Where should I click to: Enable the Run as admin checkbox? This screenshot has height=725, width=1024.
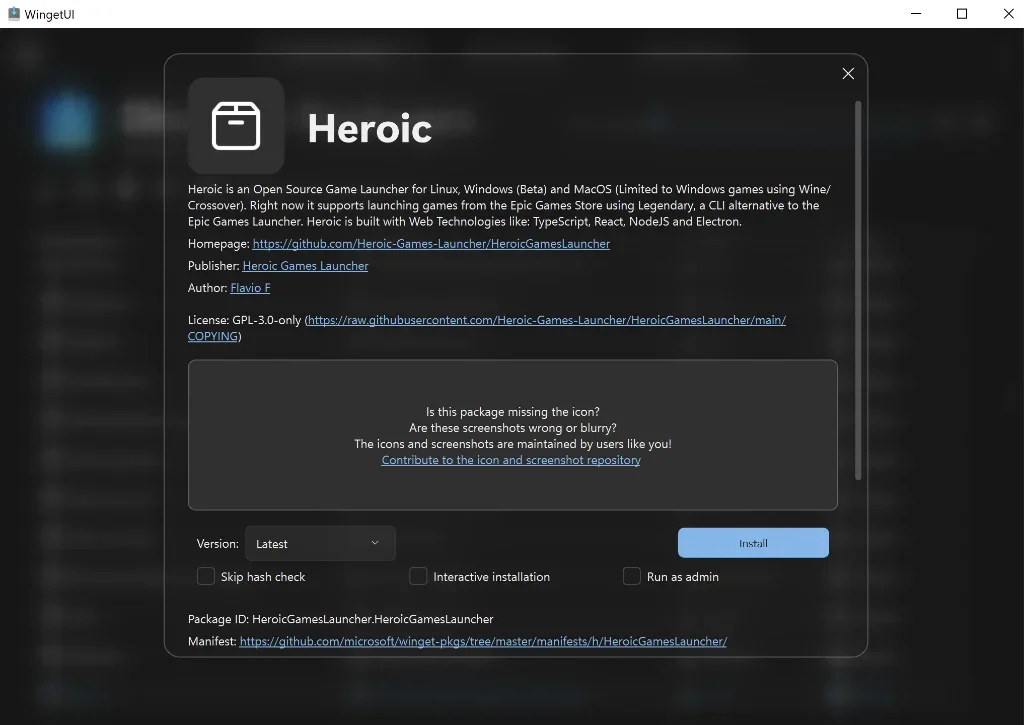[632, 576]
